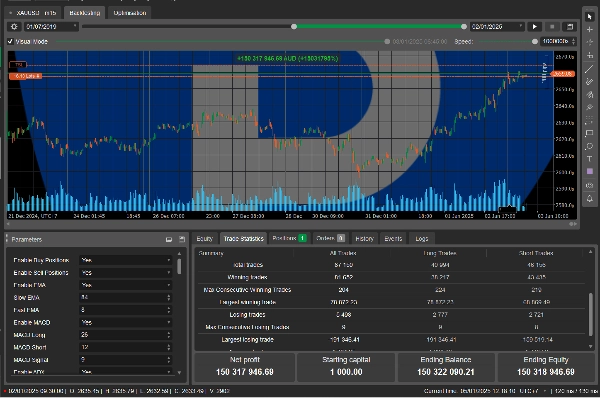Screen dimensions: 600x398
Task: Open Enable ADX dropdown
Action: click(126, 372)
